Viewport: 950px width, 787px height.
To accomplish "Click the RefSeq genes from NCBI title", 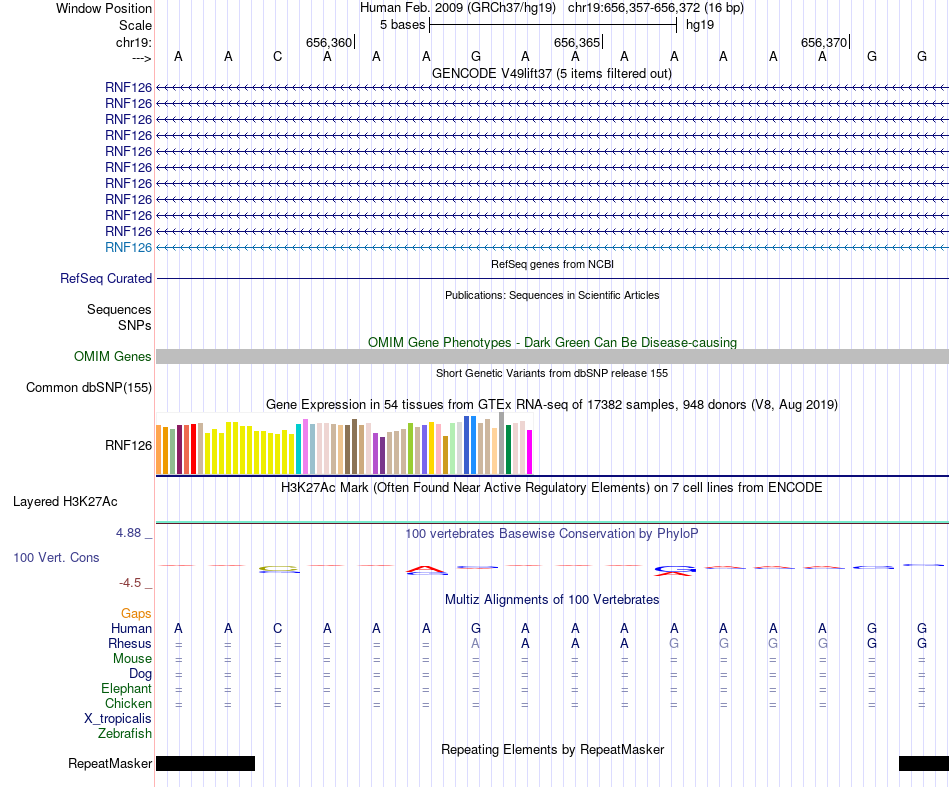I will tap(552, 264).
